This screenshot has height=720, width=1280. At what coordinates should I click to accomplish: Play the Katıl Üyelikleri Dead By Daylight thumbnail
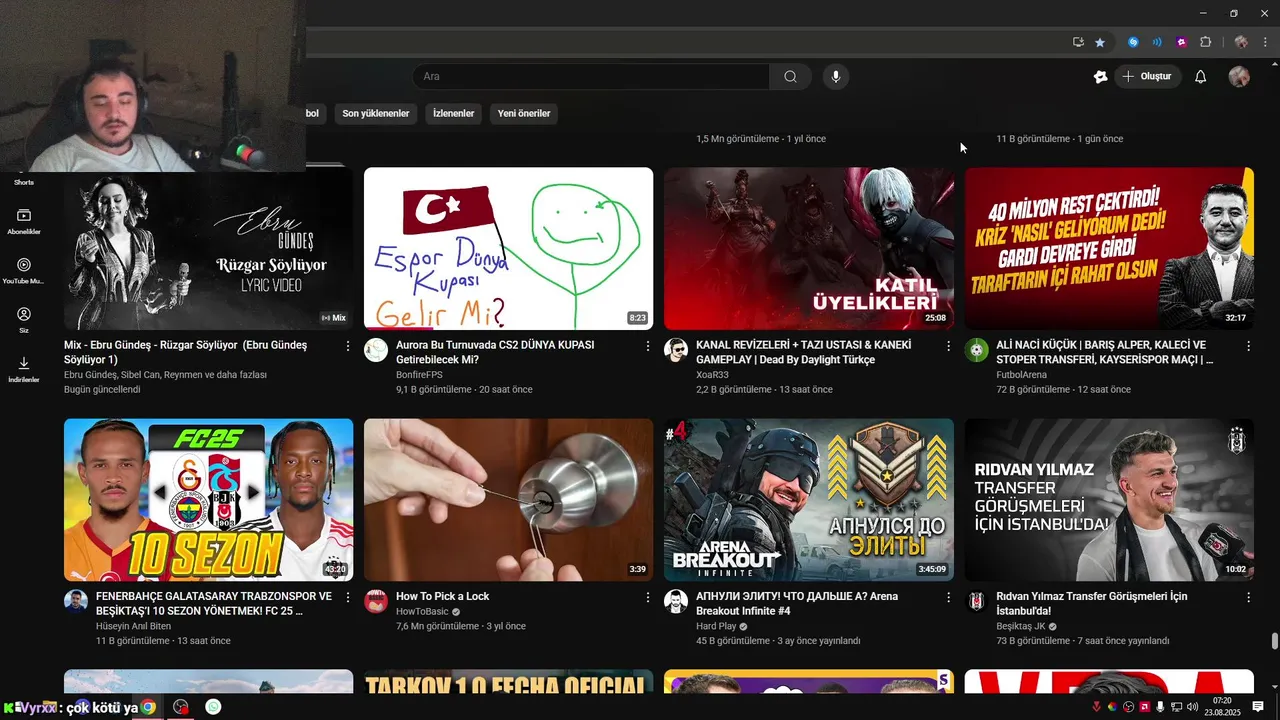[808, 249]
